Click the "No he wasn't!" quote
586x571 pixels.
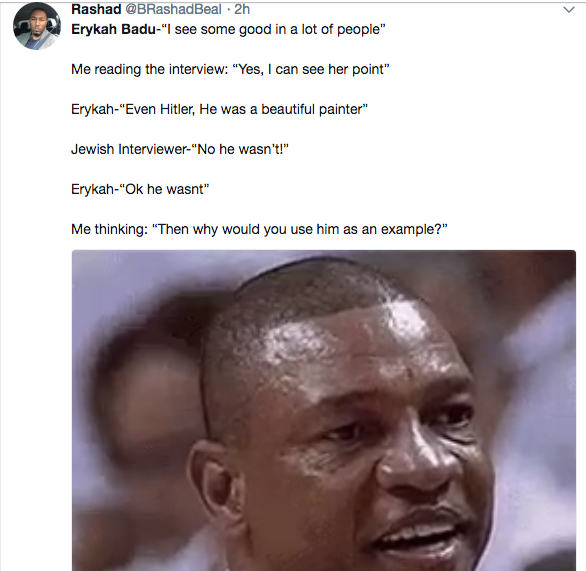click(240, 149)
